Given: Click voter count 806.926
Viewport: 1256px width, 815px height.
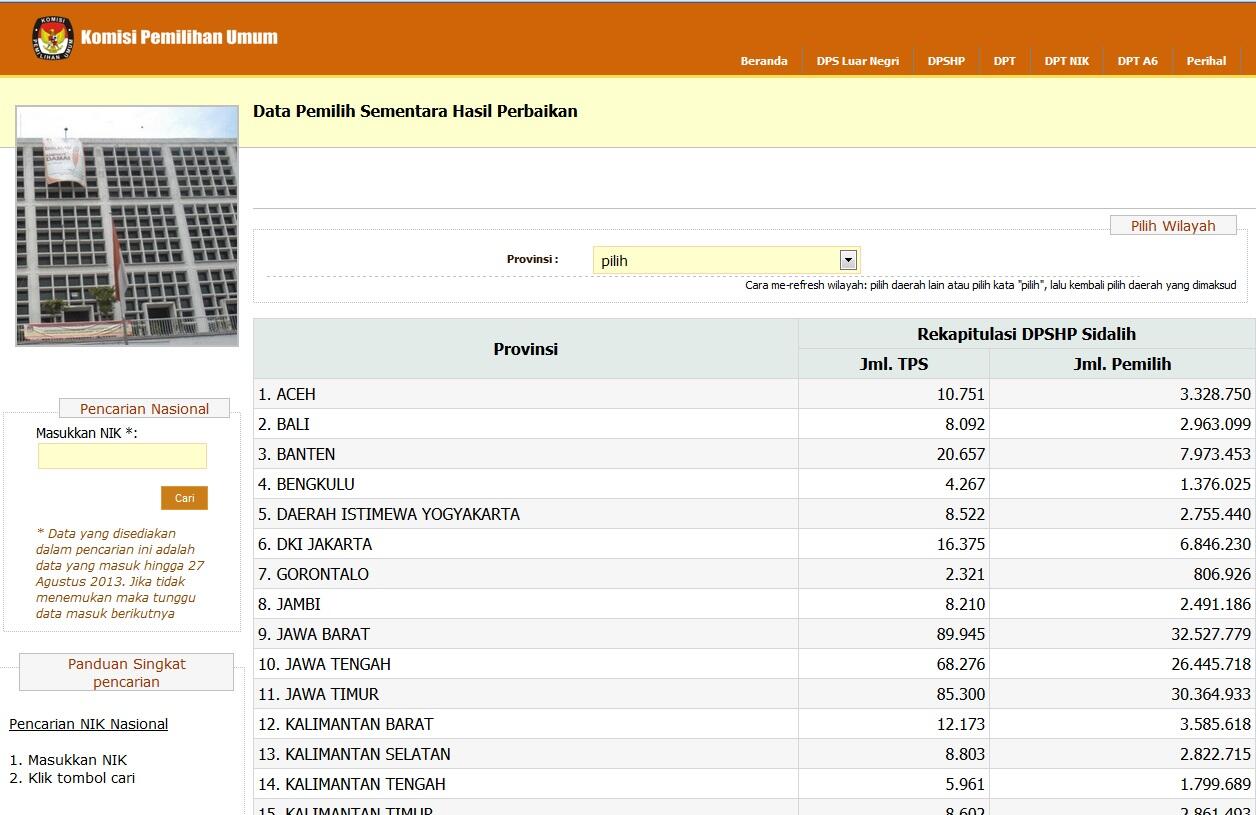Looking at the screenshot, I should [1224, 574].
